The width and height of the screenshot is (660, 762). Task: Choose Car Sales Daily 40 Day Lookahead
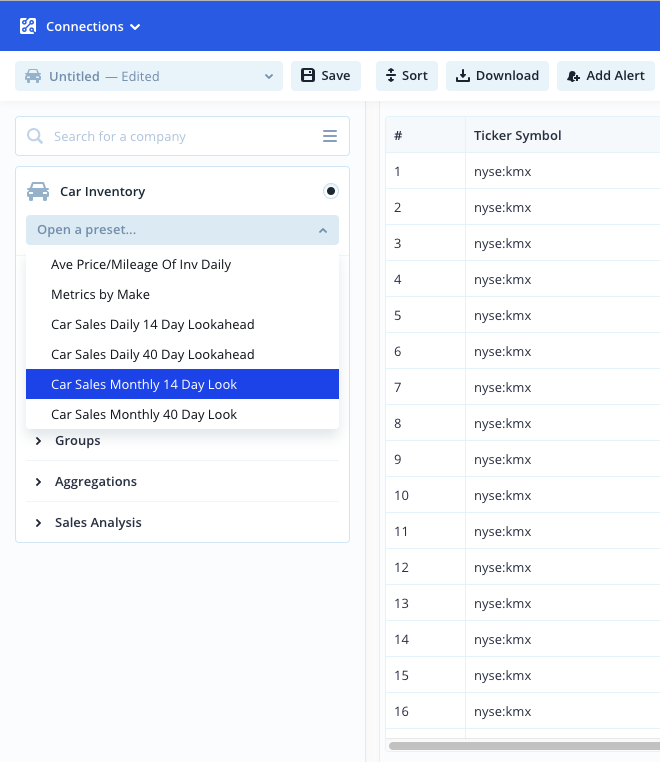point(182,355)
